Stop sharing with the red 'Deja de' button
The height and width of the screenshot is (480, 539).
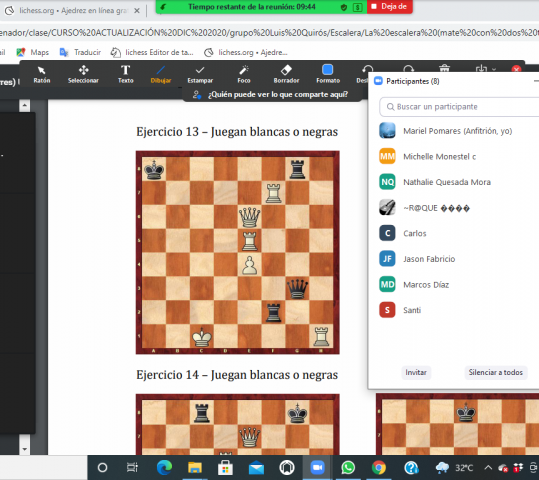(390, 7)
